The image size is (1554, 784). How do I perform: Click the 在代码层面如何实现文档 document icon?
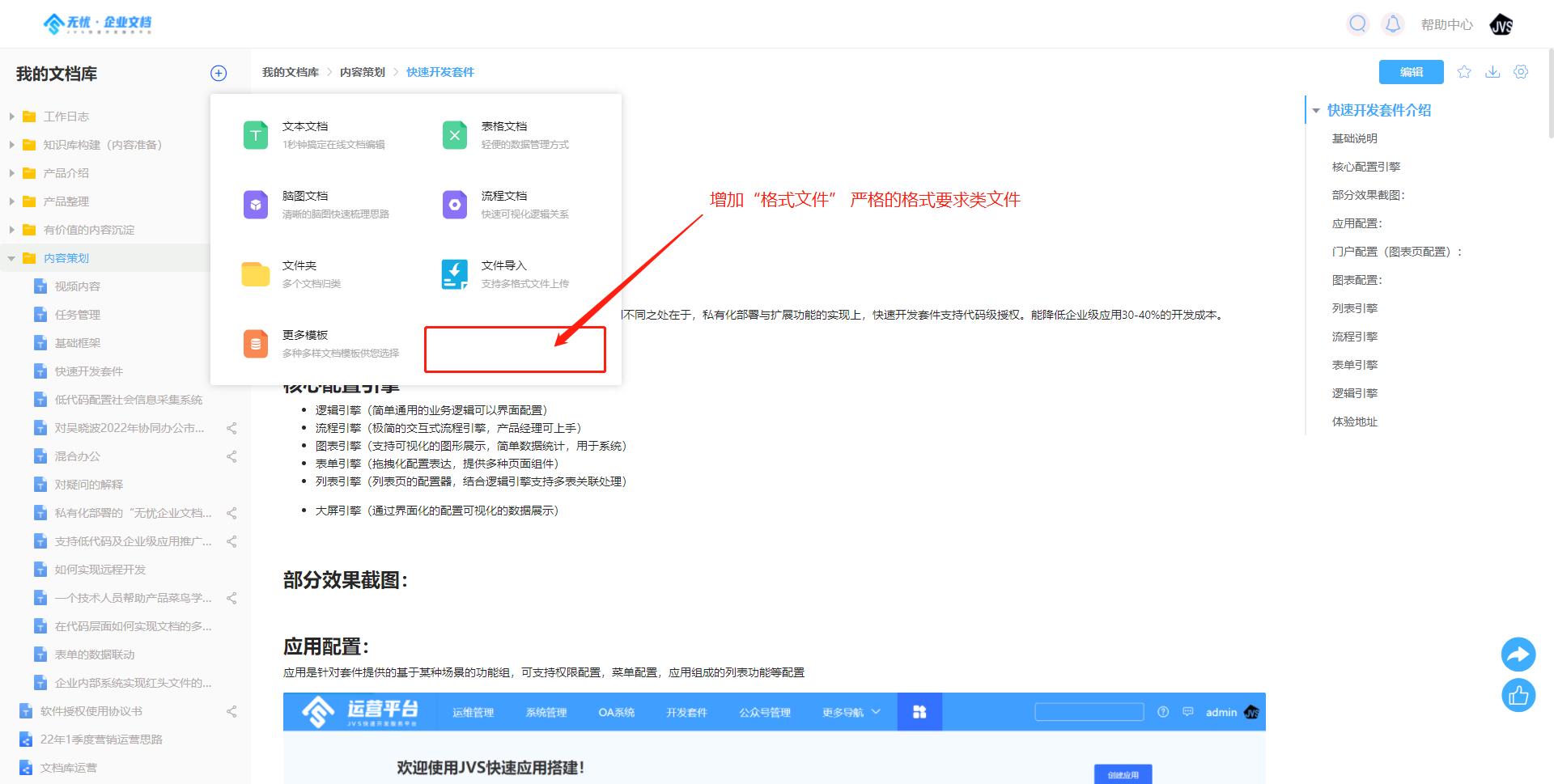pyautogui.click(x=40, y=626)
